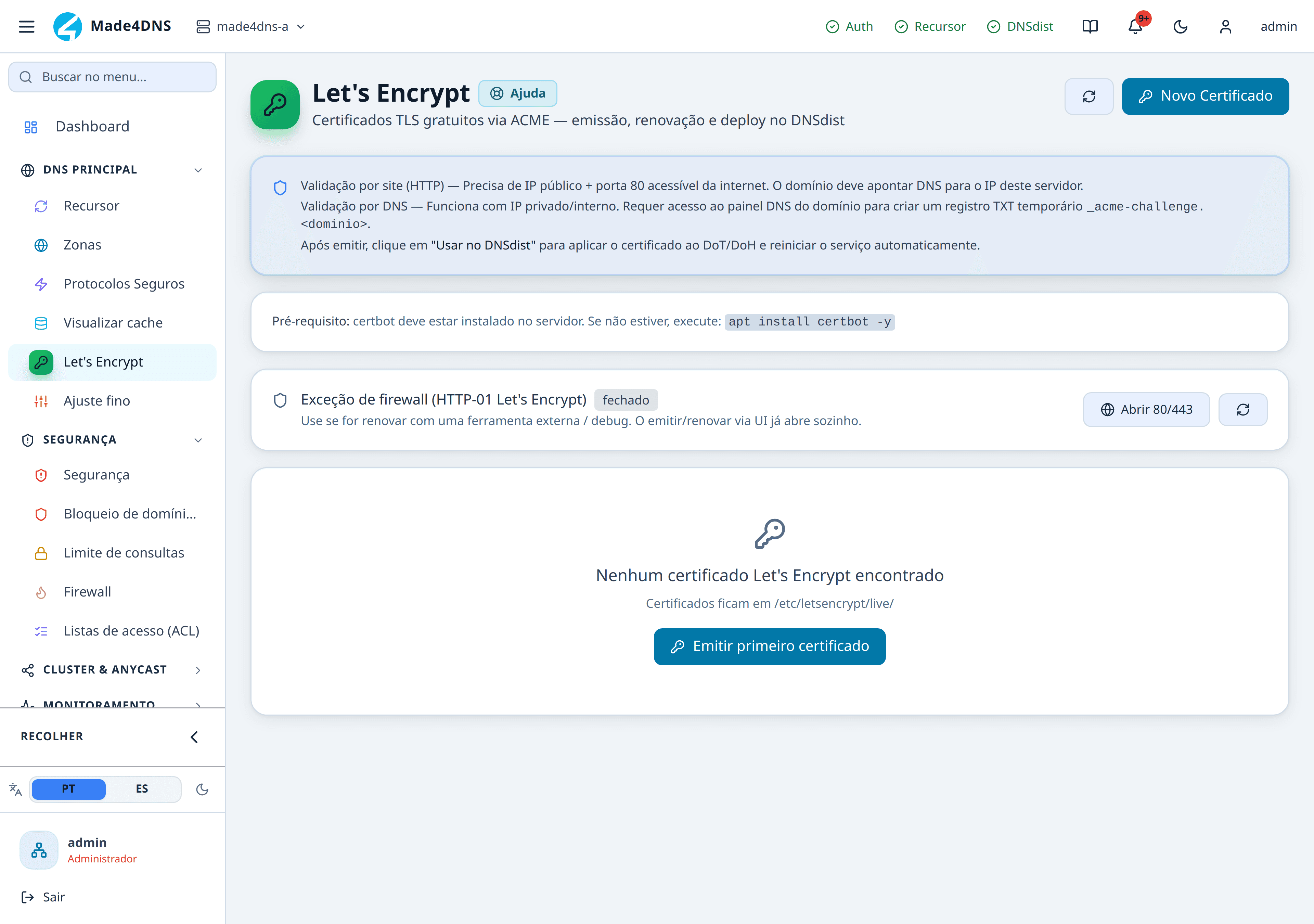Click the apt install certbot -y command

[809, 322]
